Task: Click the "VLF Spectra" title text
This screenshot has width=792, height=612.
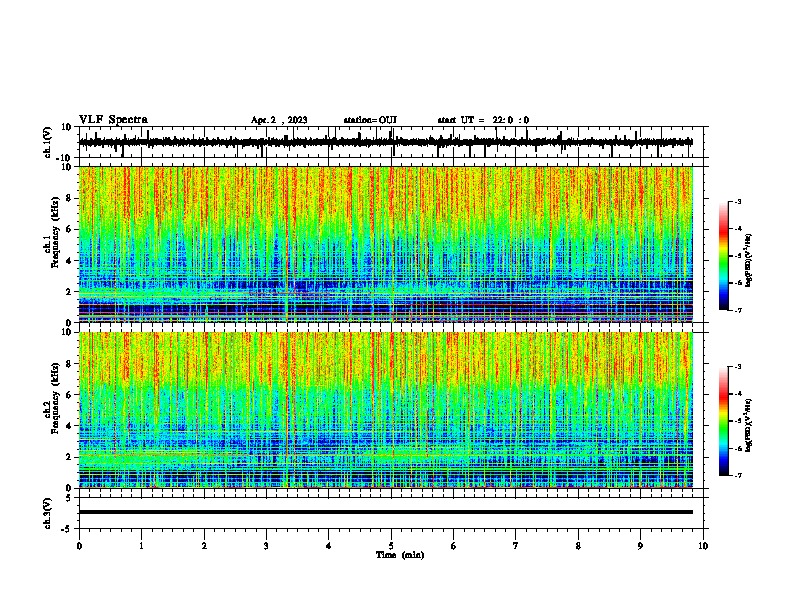Action: click(x=113, y=120)
